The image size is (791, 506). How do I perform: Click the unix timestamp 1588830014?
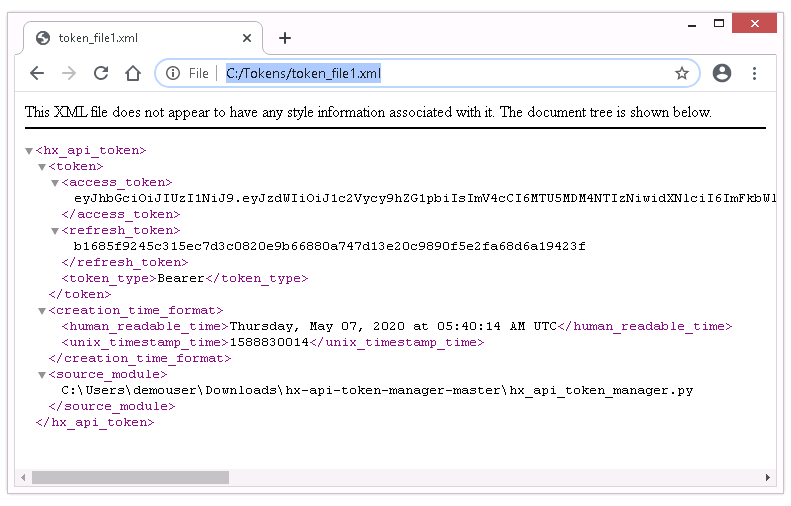click(269, 343)
